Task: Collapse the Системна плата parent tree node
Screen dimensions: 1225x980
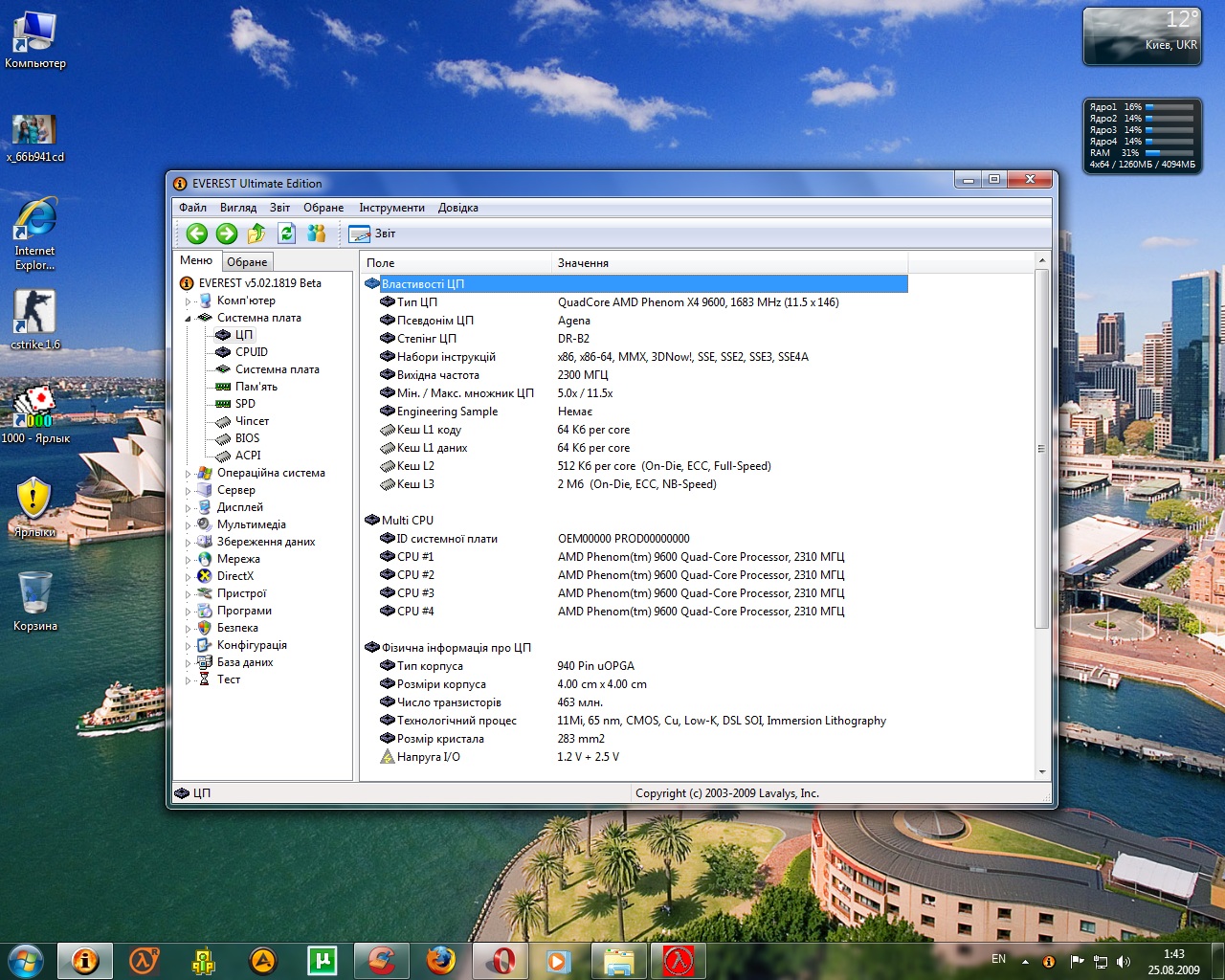Action: pos(188,319)
